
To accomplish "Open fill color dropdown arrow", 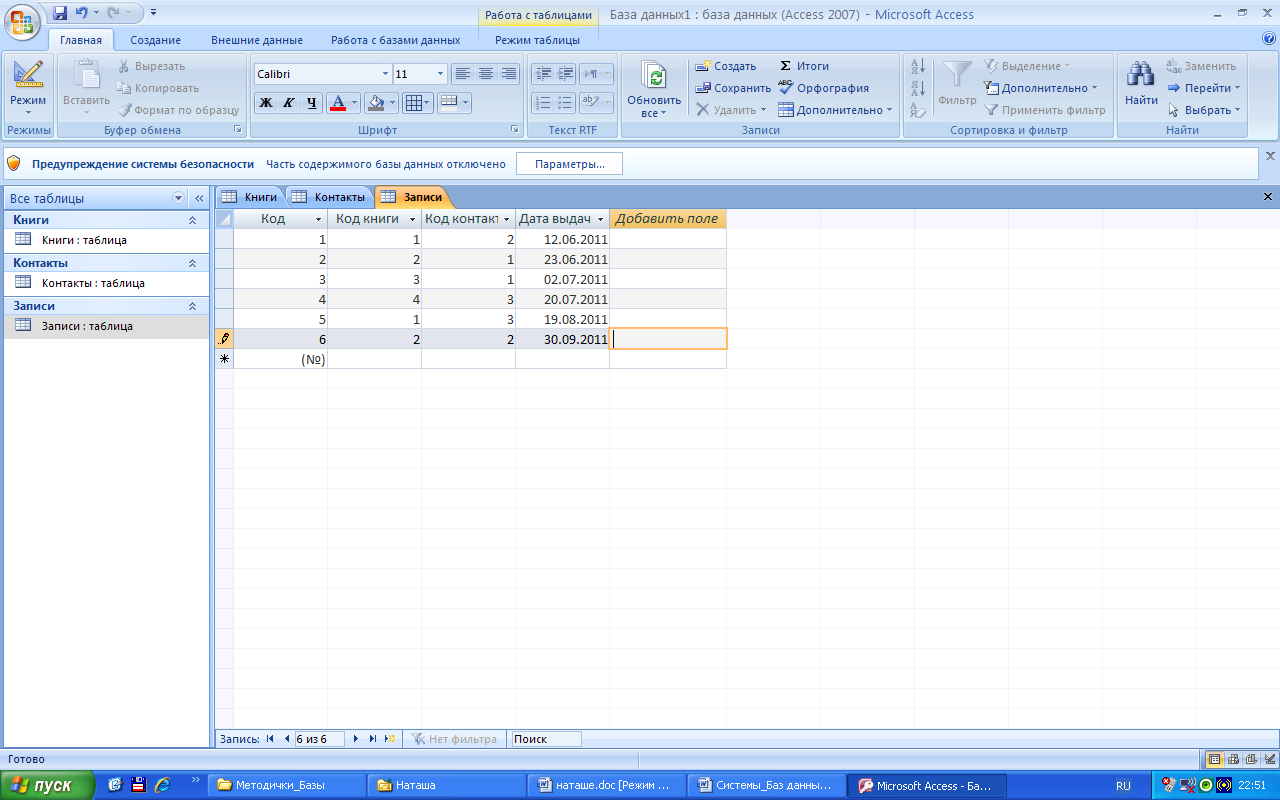I will [393, 102].
